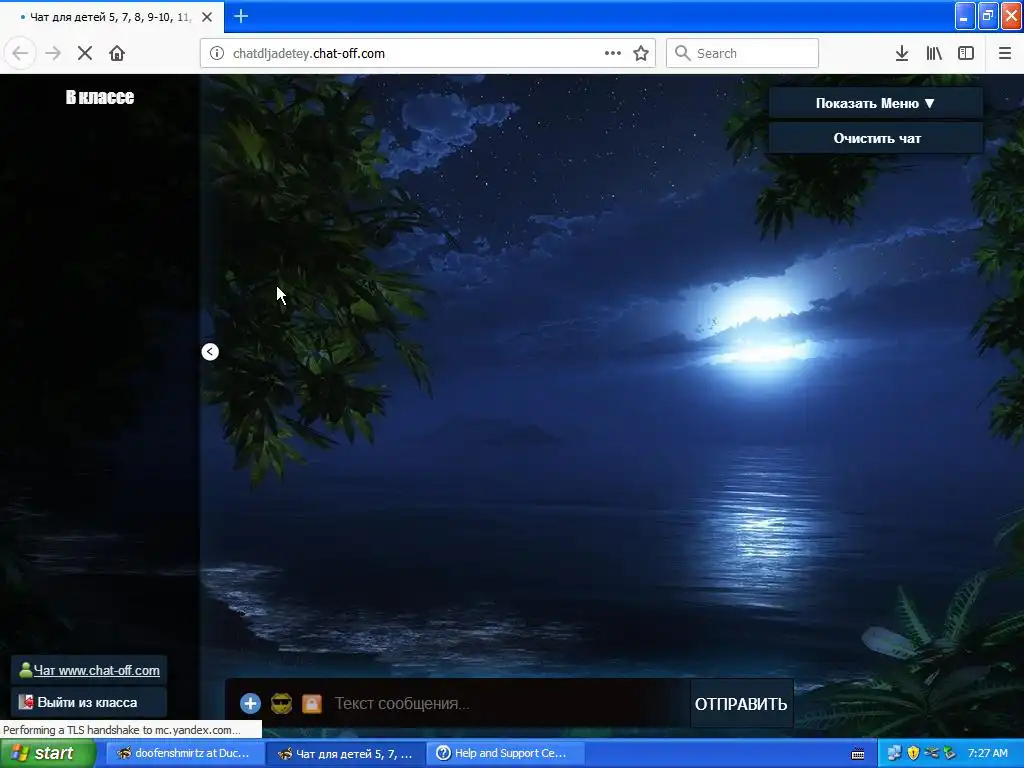The height and width of the screenshot is (768, 1024).
Task: Click ОТПРАВИТЬ send button
Action: click(741, 704)
